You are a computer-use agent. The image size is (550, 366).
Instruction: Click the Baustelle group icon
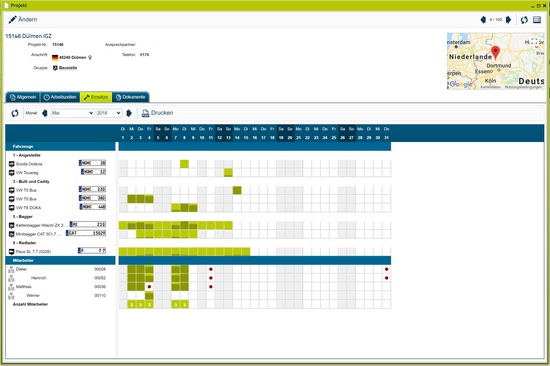tap(55, 68)
